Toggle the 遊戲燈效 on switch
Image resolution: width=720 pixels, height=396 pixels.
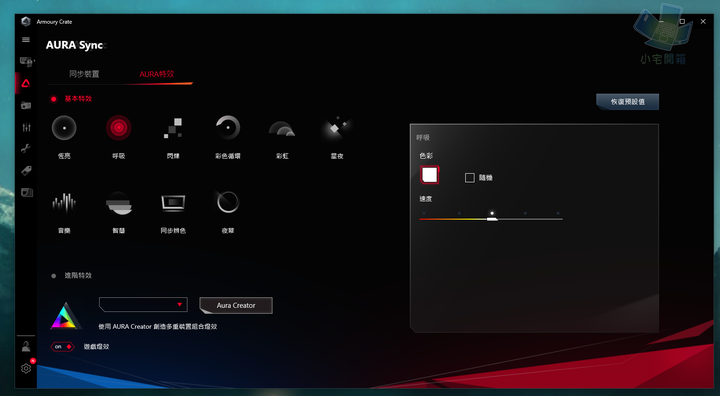(x=62, y=346)
